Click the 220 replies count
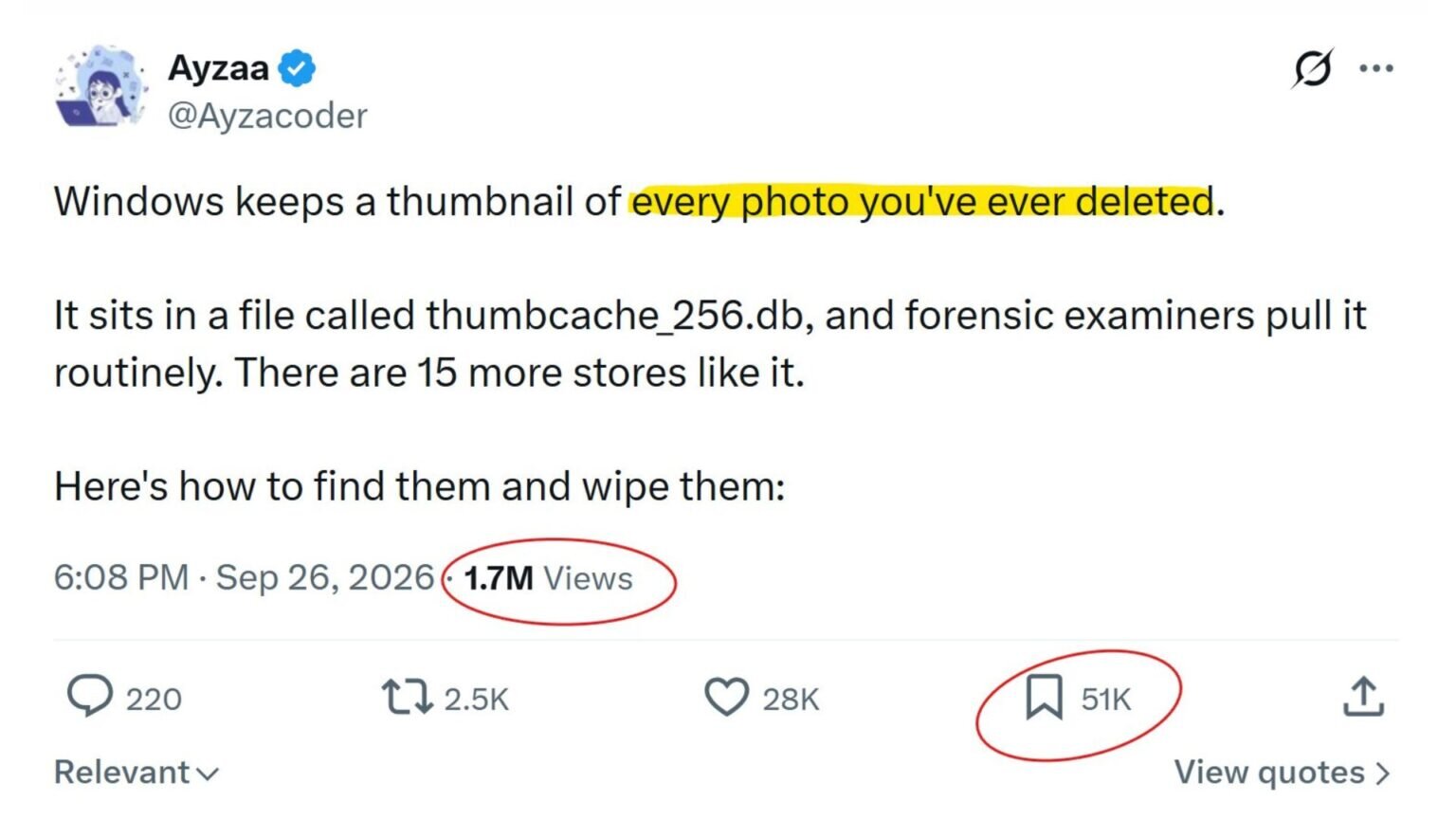 point(154,700)
